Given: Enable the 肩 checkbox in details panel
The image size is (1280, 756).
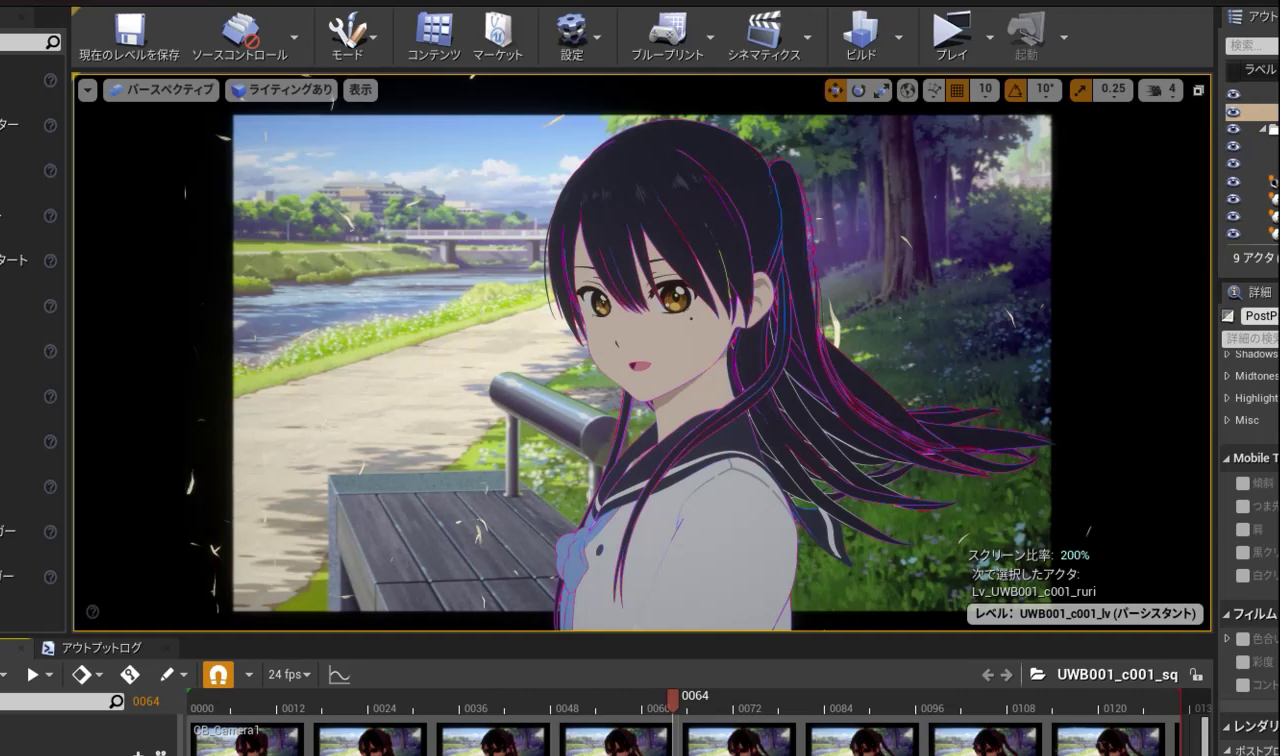Looking at the screenshot, I should pyautogui.click(x=1243, y=529).
